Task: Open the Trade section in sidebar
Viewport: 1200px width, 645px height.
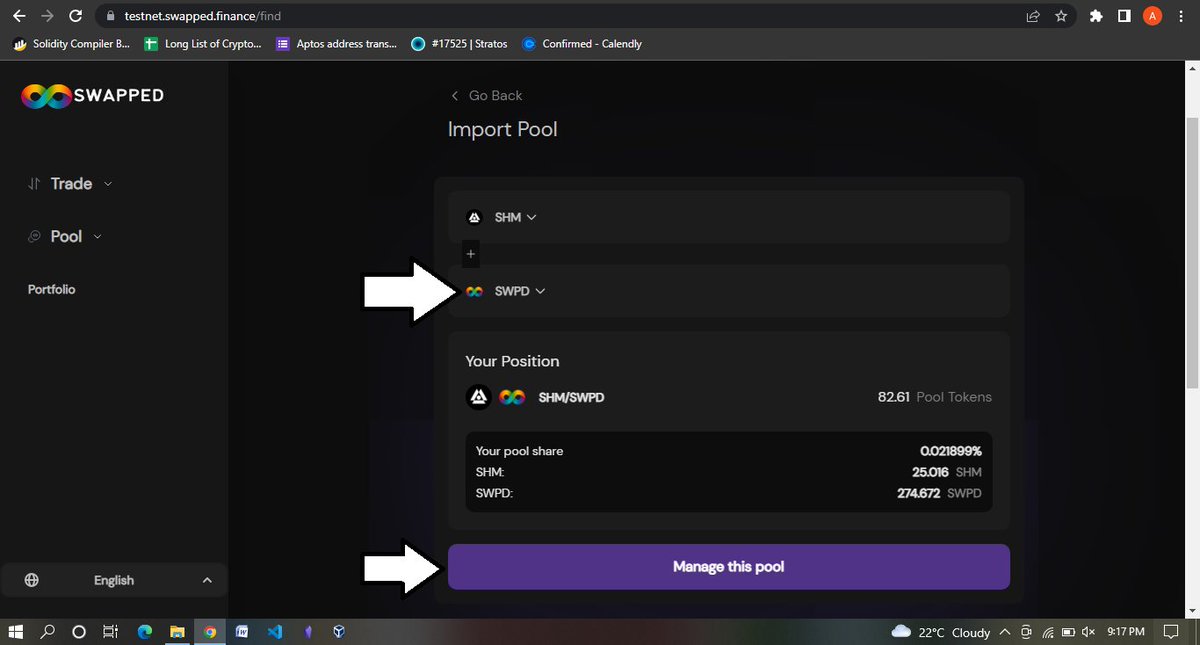Action: point(71,184)
